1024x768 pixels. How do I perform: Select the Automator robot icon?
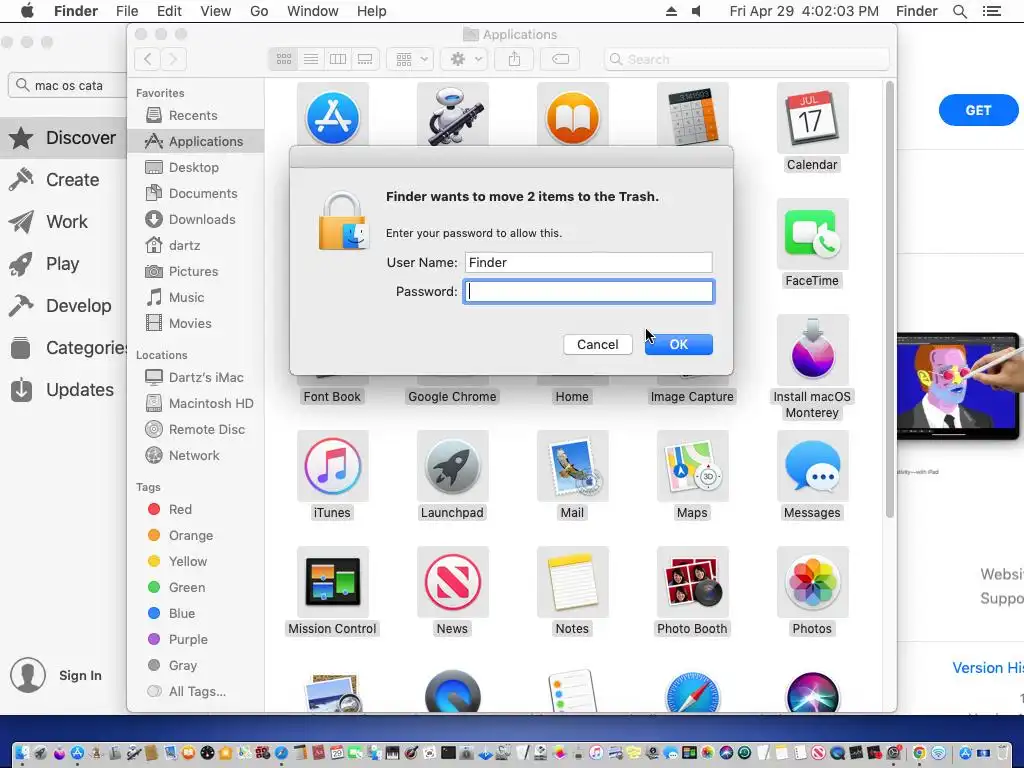(452, 118)
